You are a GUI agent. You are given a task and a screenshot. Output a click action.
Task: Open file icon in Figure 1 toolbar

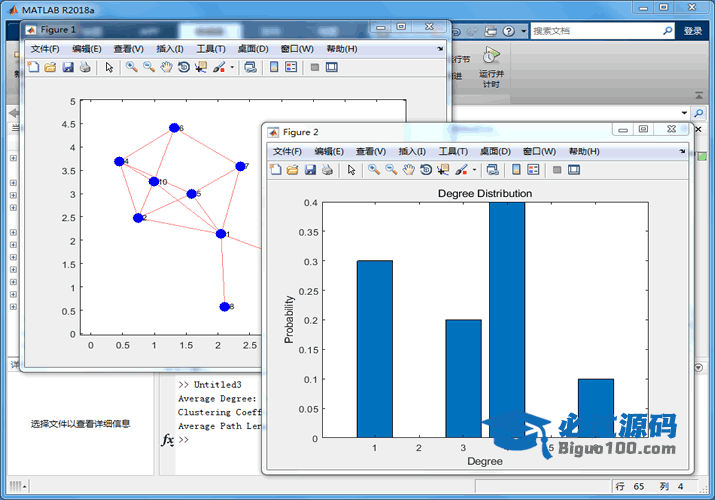(50, 67)
